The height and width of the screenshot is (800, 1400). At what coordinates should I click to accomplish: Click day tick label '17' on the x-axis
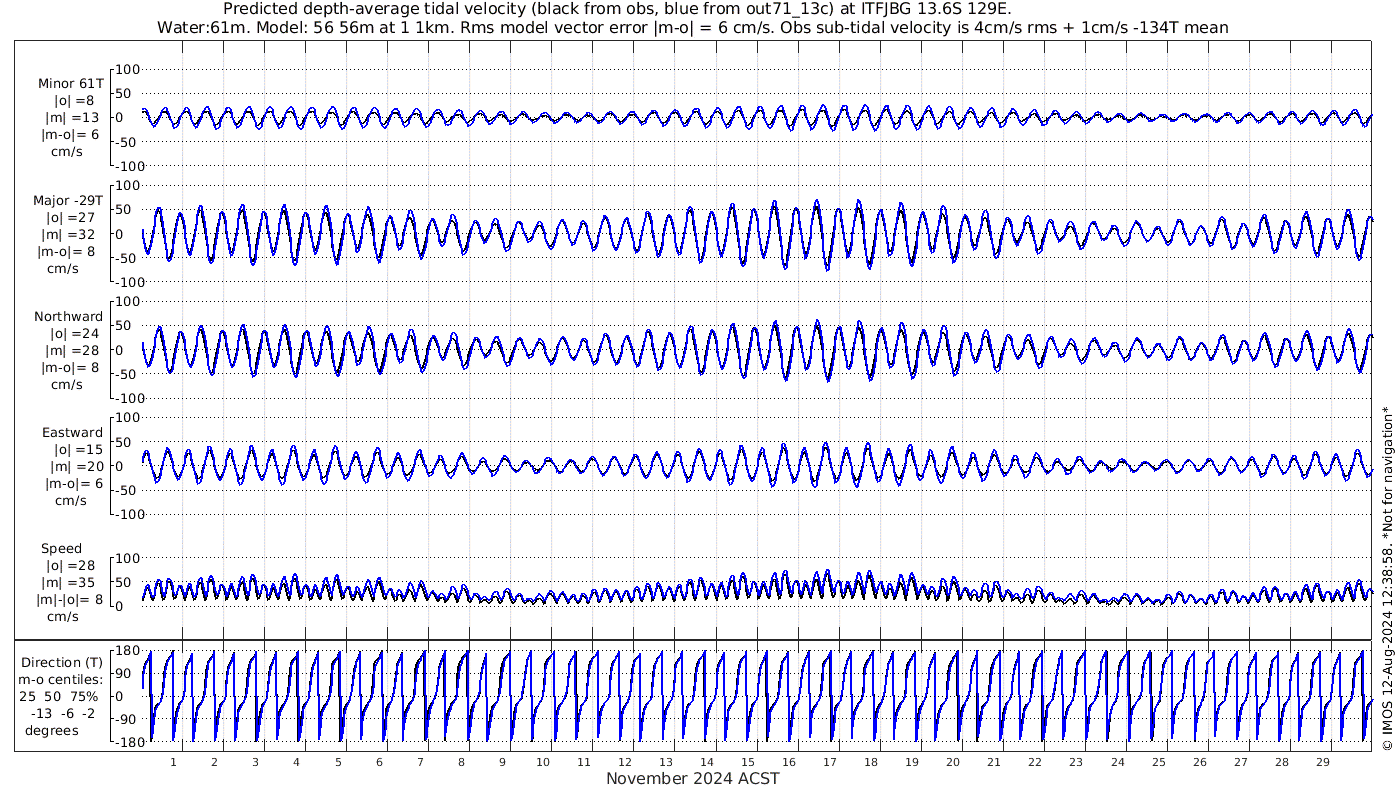pos(830,762)
